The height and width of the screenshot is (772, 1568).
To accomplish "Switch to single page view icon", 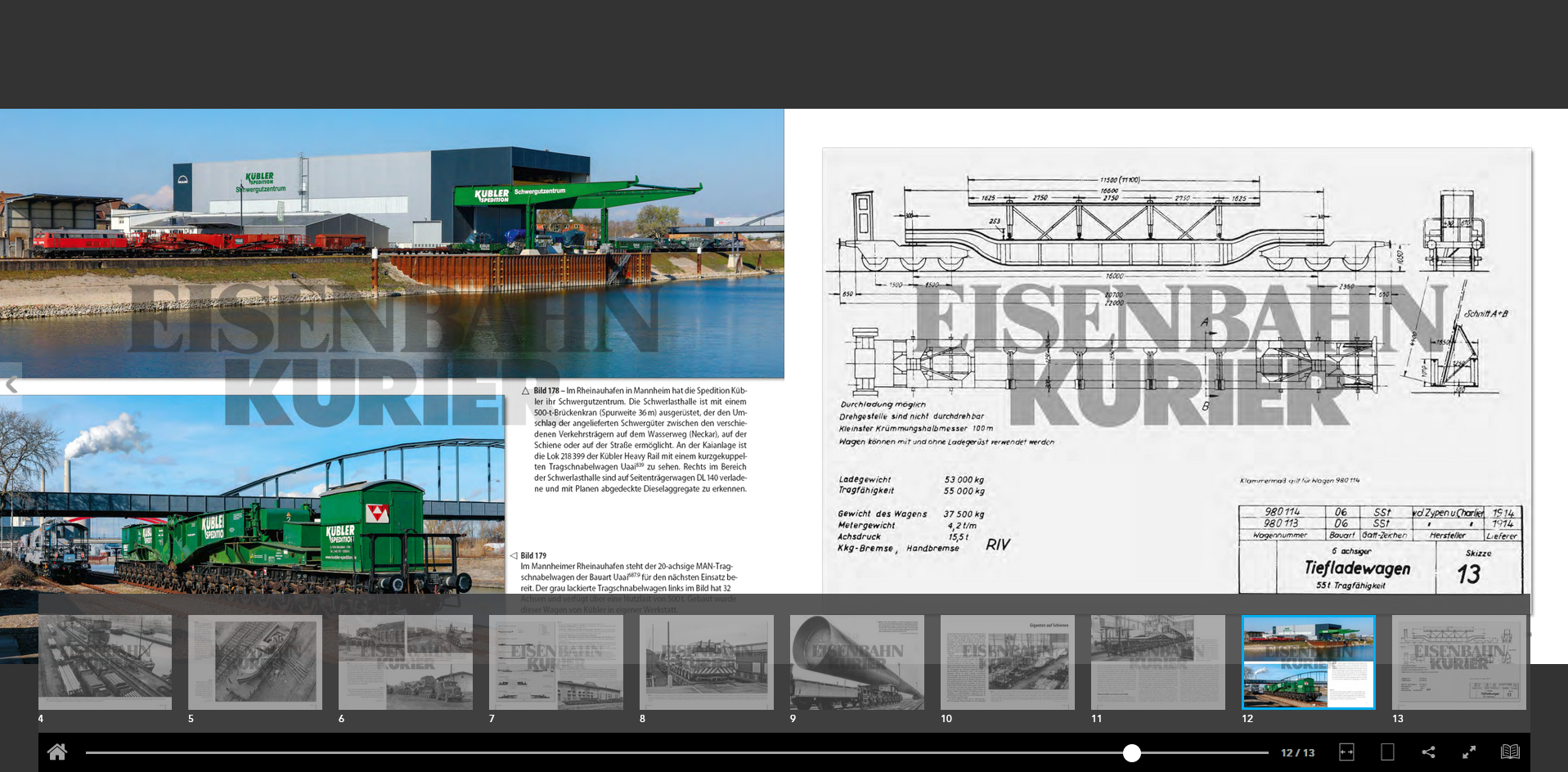I will 1387,752.
